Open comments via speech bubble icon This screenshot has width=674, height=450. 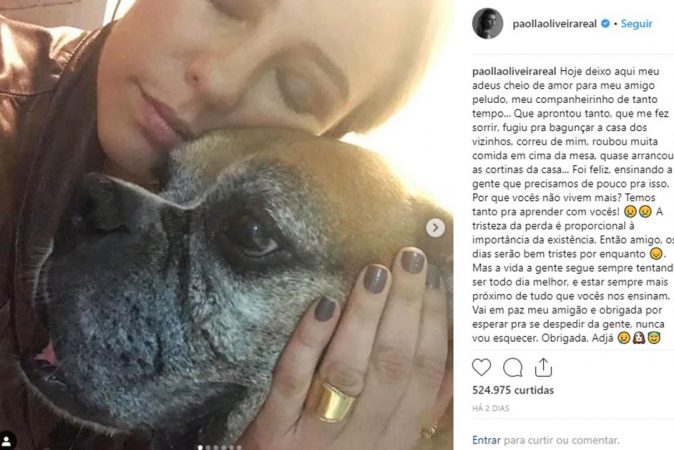tap(512, 367)
